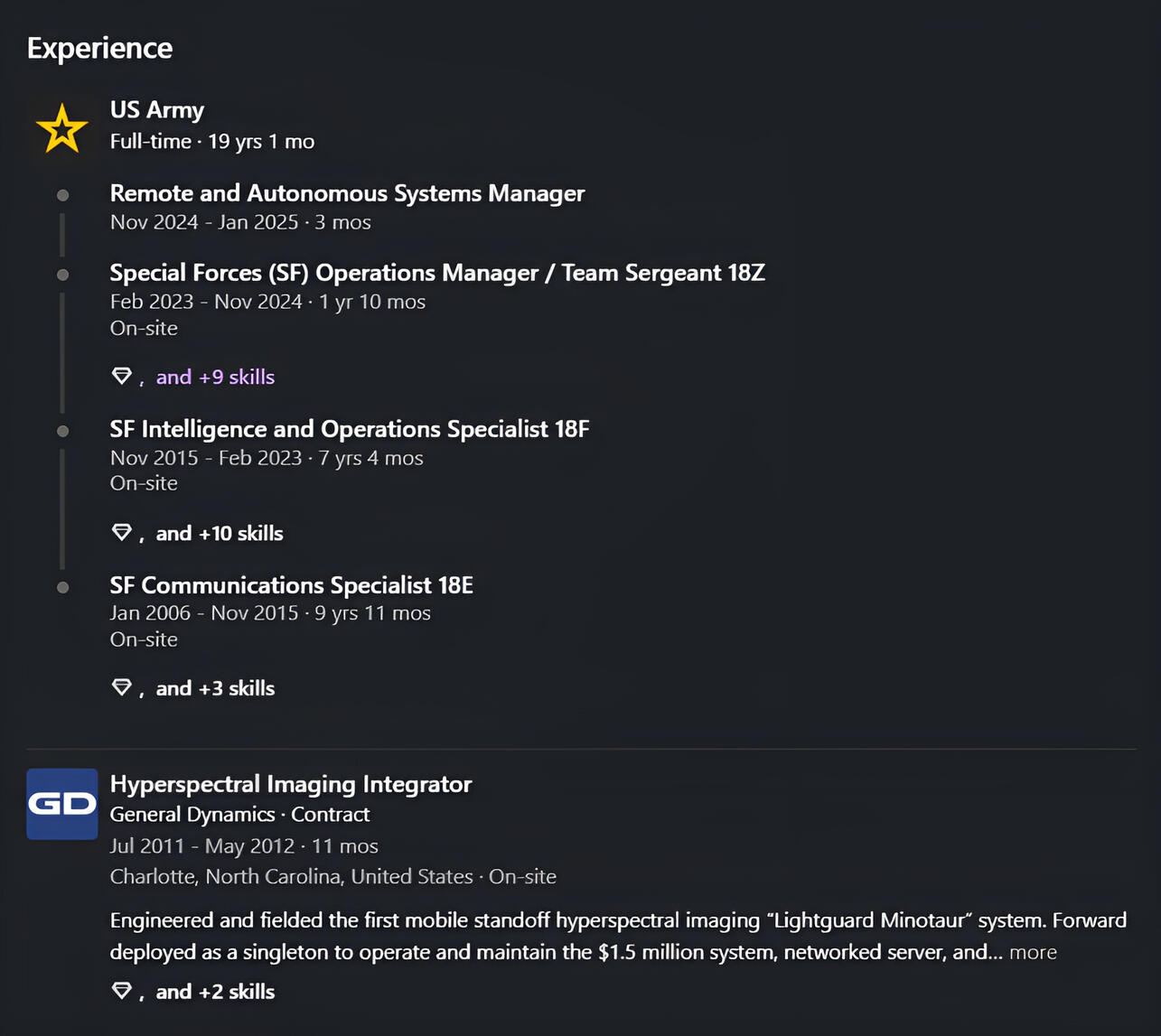Select the Hyperspectral Imaging Integrator job title

coord(291,784)
